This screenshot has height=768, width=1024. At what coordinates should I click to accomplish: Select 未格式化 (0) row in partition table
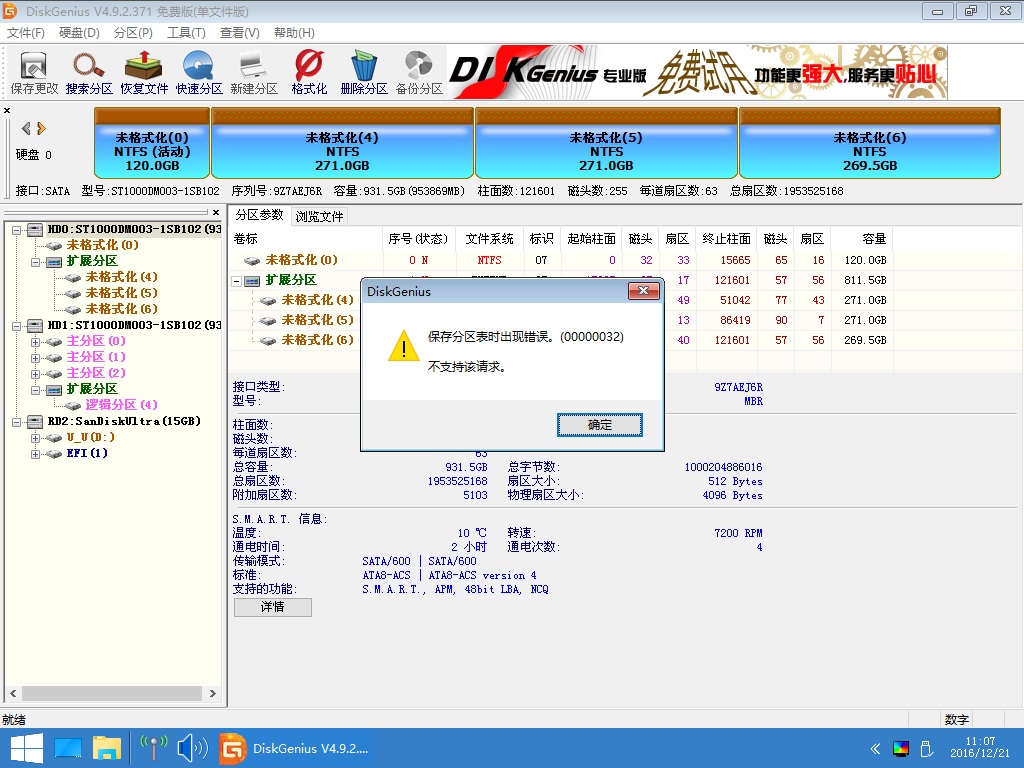coord(561,260)
